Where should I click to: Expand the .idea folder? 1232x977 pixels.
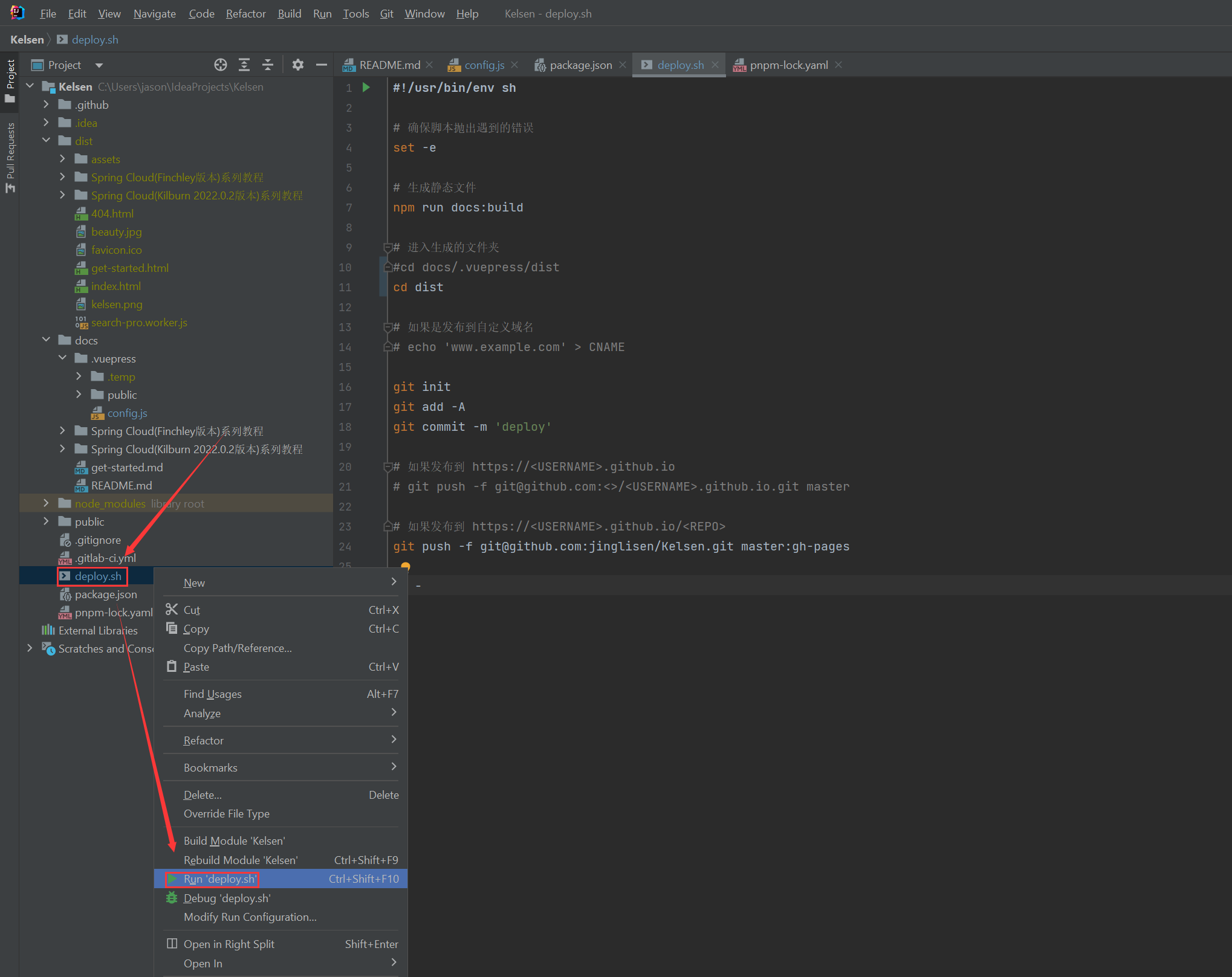click(46, 123)
